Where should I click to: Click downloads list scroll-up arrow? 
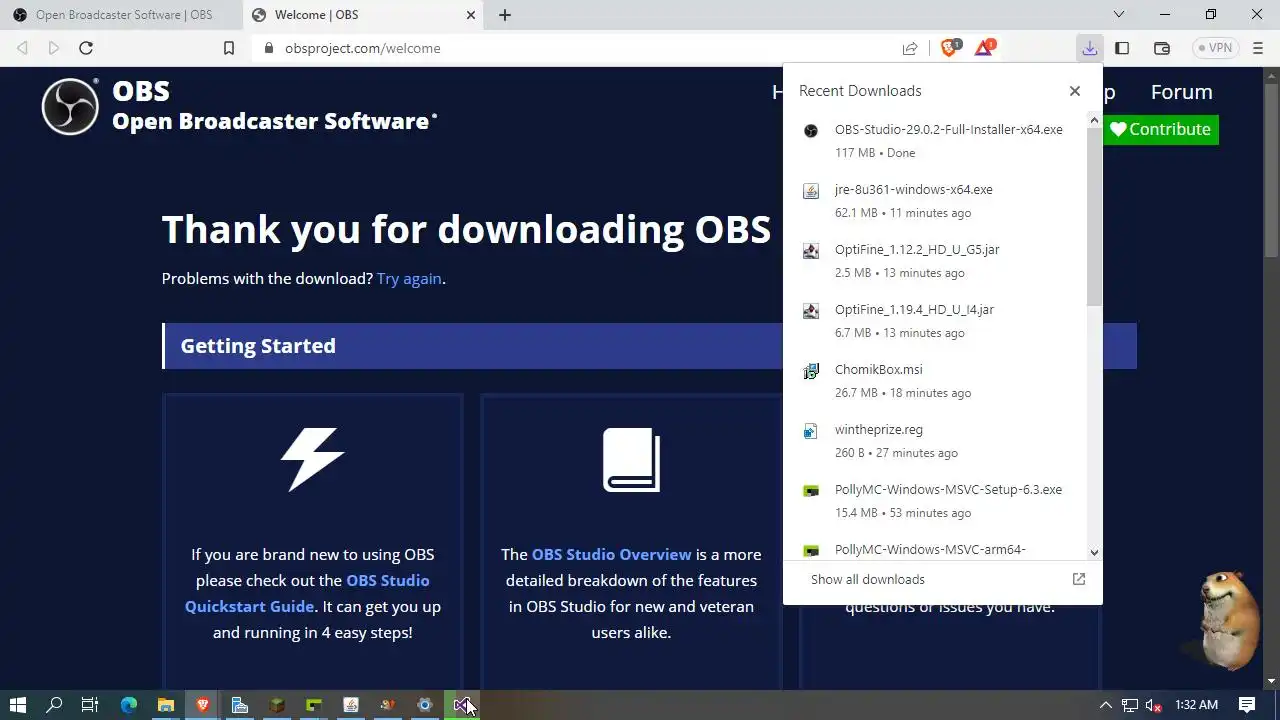[1094, 120]
